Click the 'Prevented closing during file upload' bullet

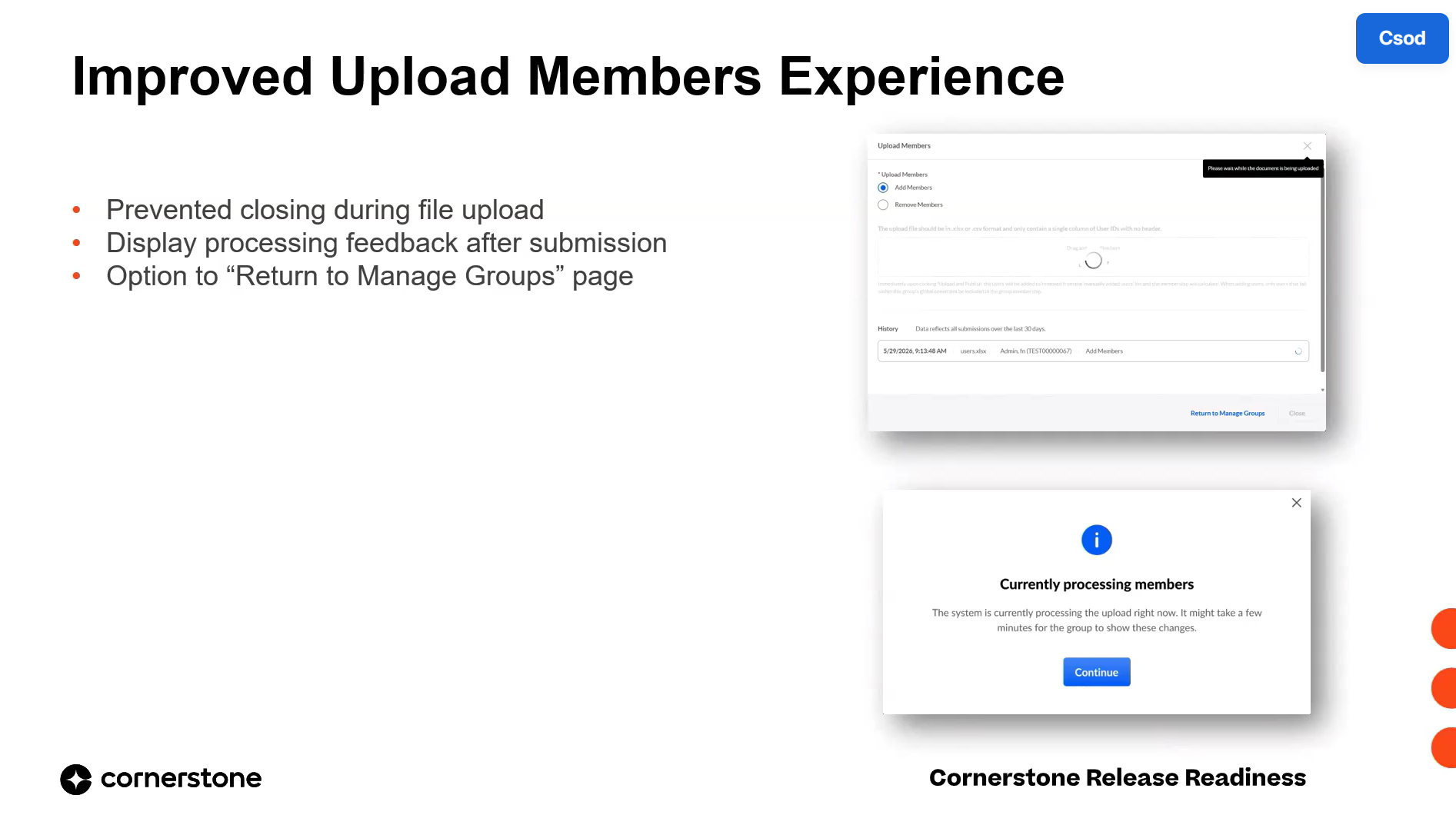tap(325, 210)
